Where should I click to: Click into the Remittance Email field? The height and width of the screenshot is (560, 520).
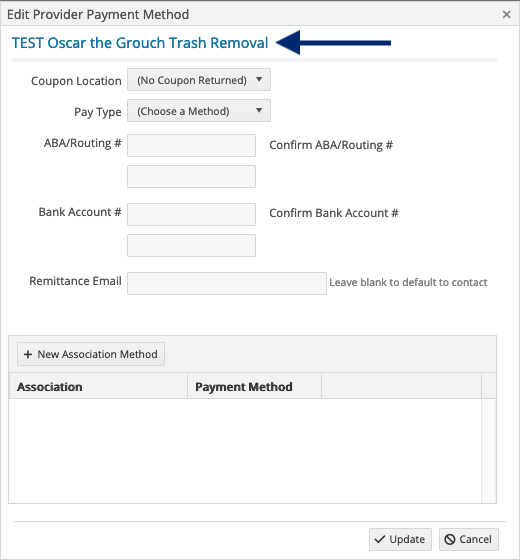227,284
